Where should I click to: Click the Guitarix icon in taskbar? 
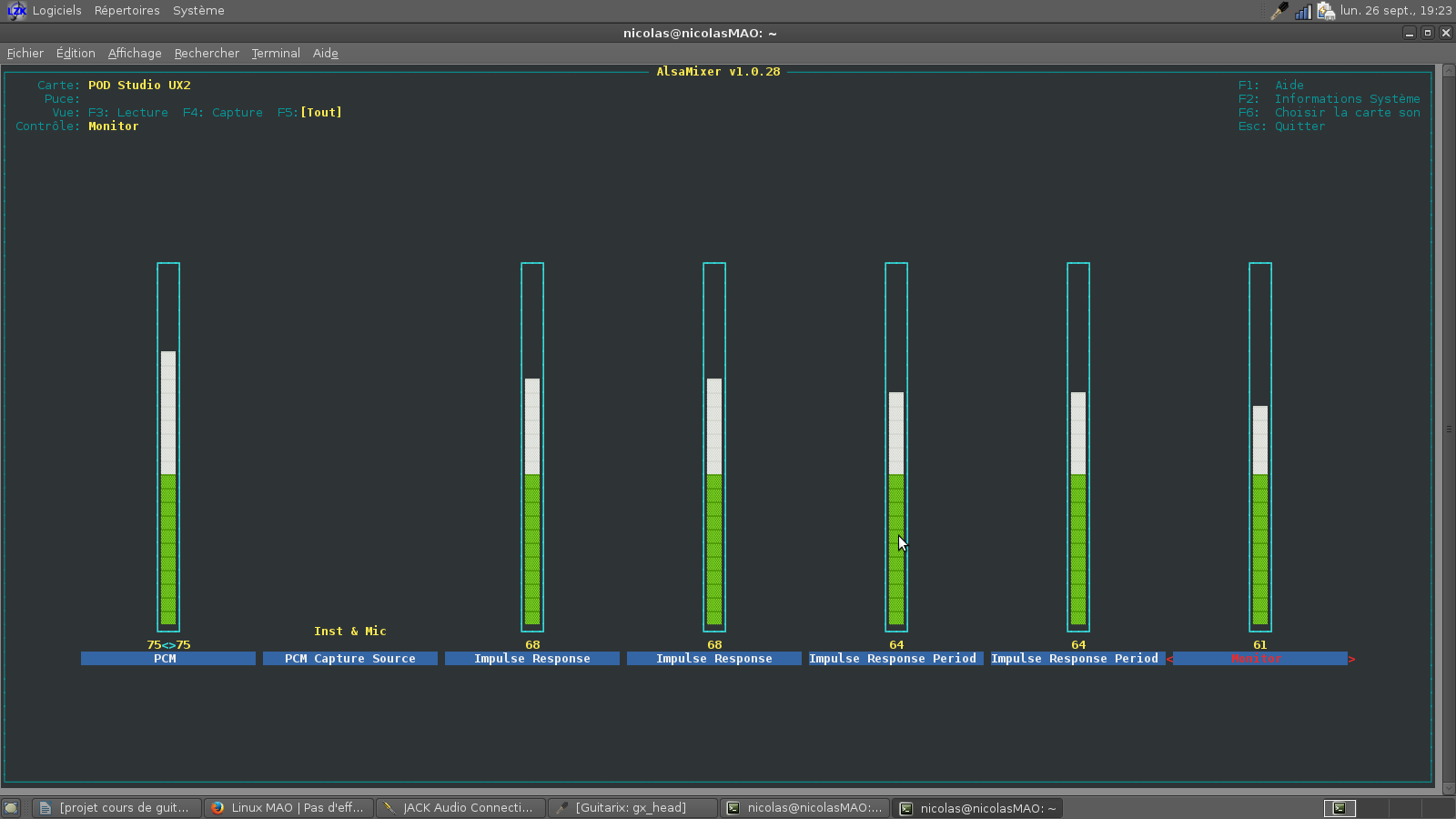561,808
